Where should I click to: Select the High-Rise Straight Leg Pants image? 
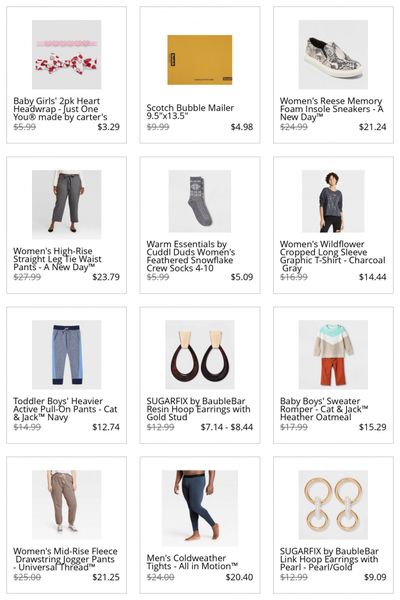tap(67, 204)
